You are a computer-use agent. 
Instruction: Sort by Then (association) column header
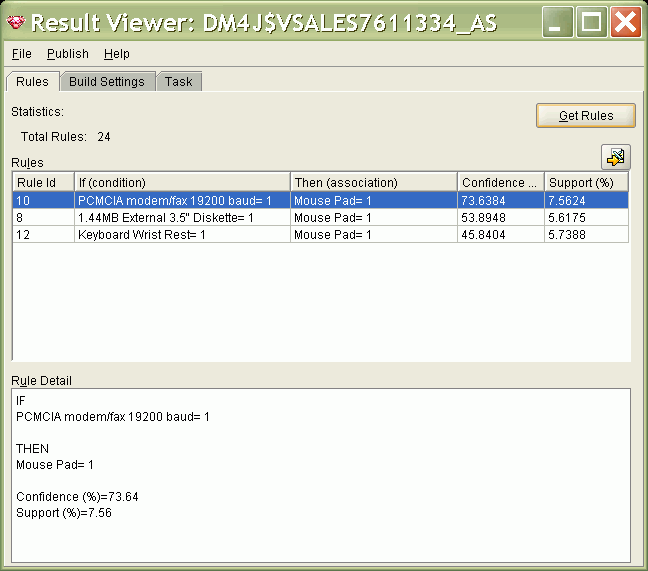click(x=374, y=182)
